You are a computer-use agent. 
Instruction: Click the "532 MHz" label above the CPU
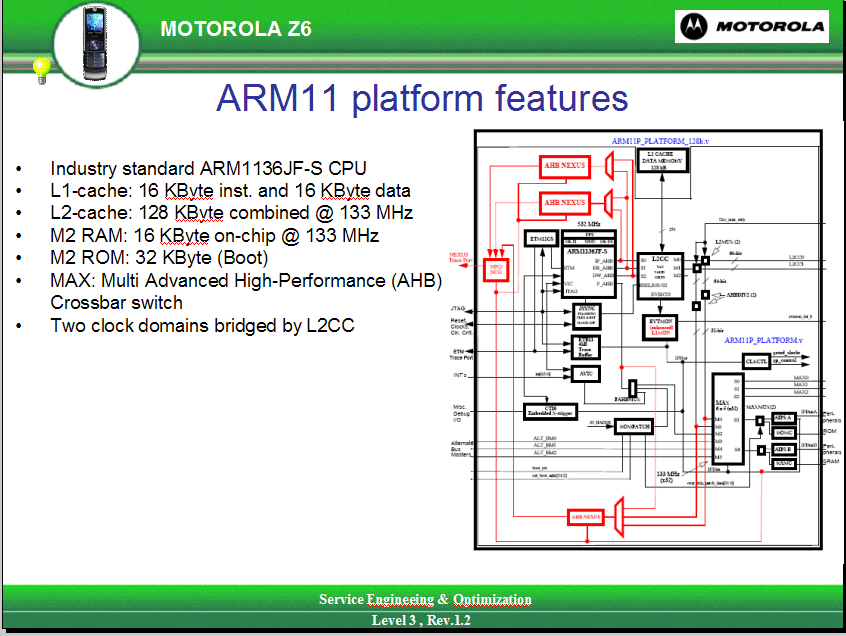589,224
